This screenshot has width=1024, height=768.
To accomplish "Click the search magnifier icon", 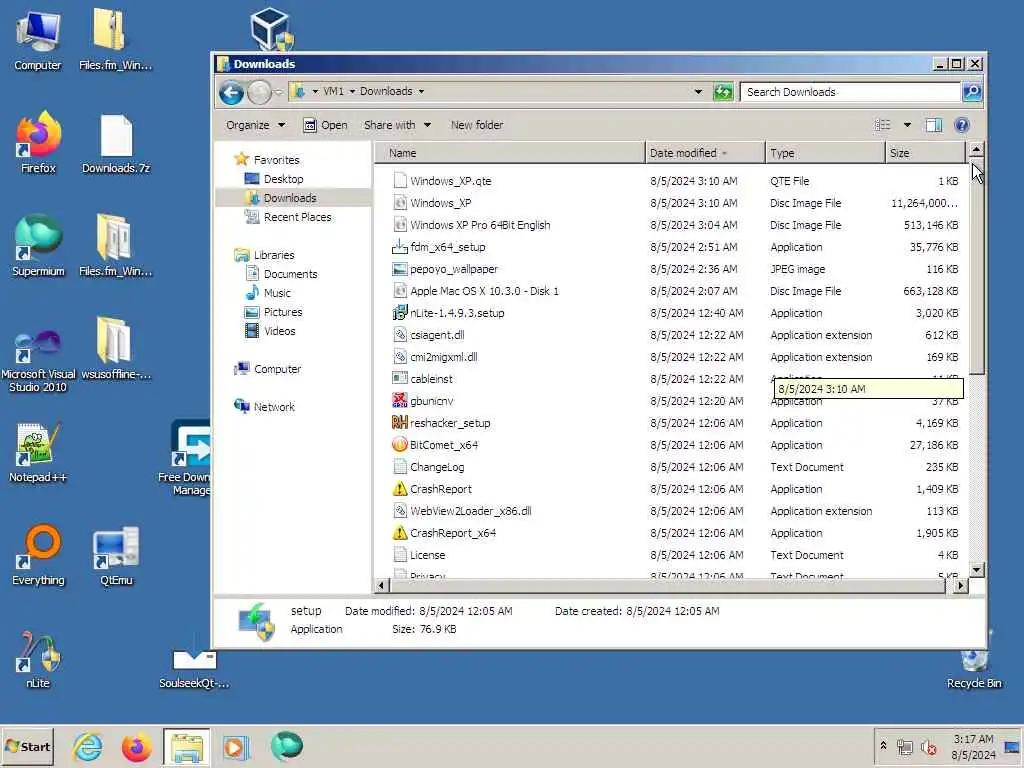I will click(x=972, y=91).
